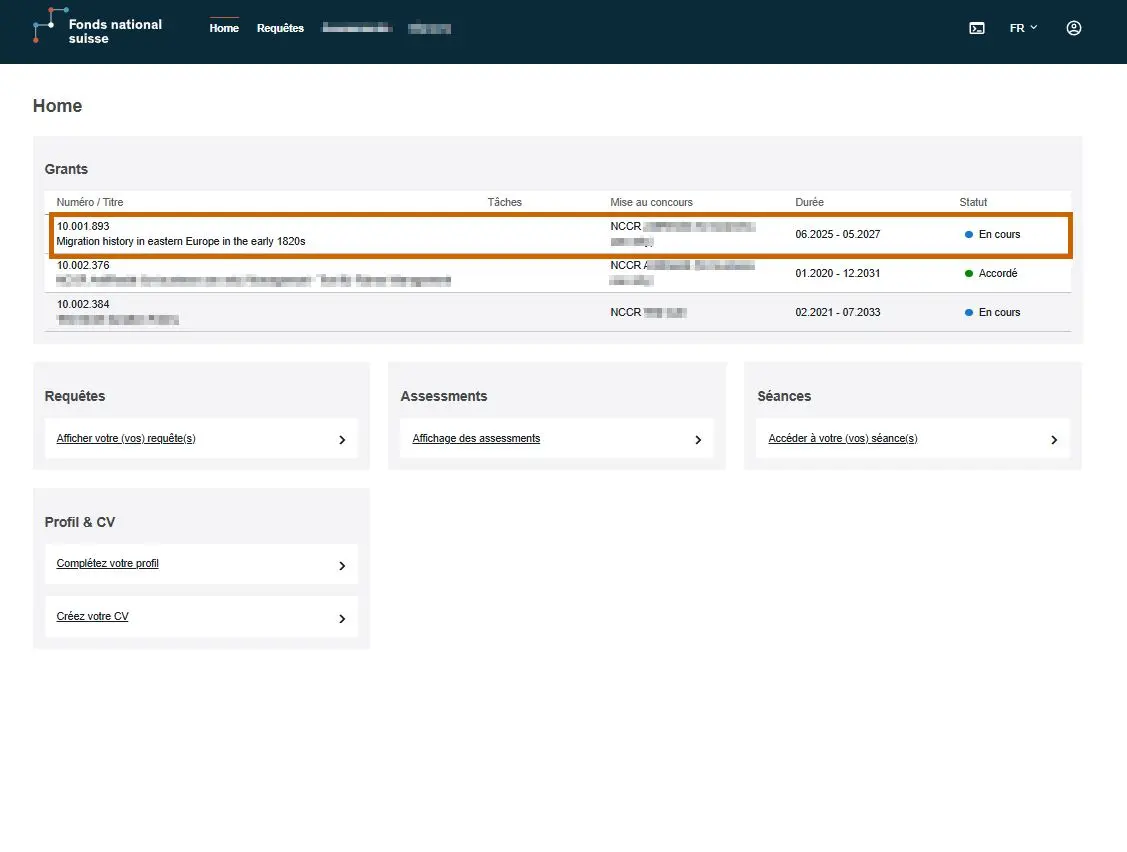Click the Numéro / Titre column header
The height and width of the screenshot is (852, 1127).
[x=90, y=202]
